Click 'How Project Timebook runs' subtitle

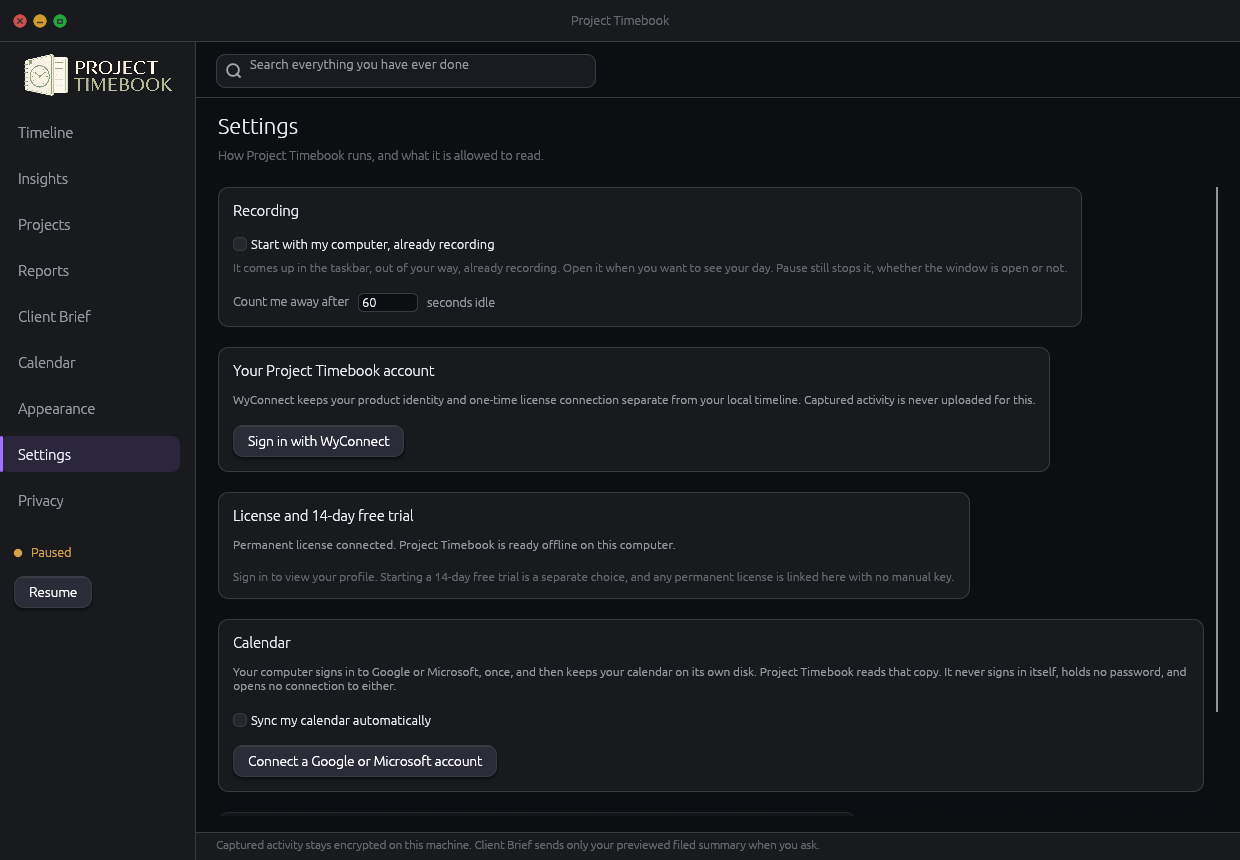click(x=381, y=156)
